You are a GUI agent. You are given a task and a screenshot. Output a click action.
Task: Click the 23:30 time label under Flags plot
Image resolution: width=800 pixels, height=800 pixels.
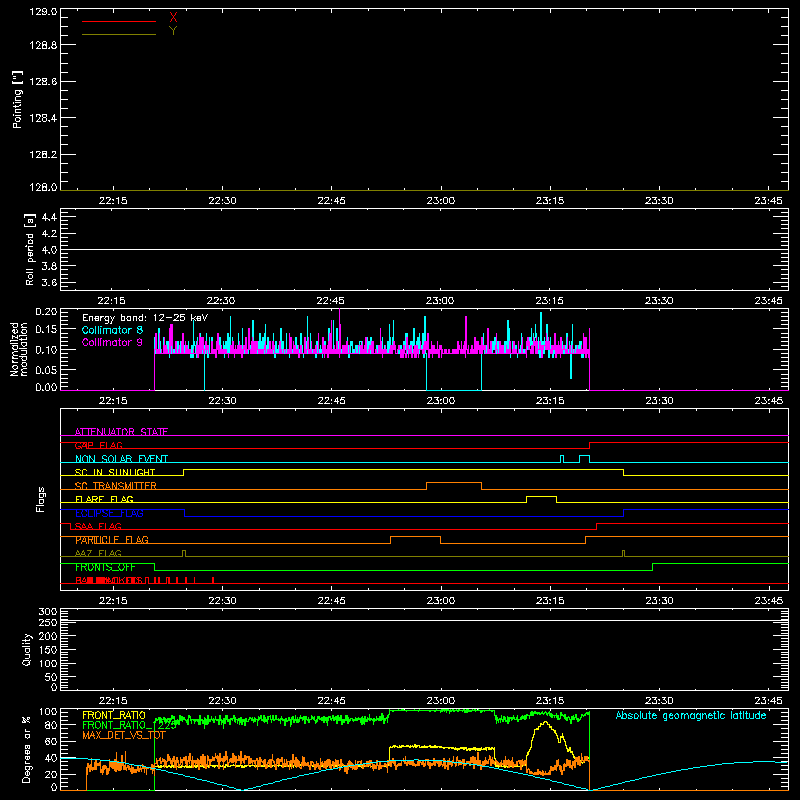tap(659, 601)
